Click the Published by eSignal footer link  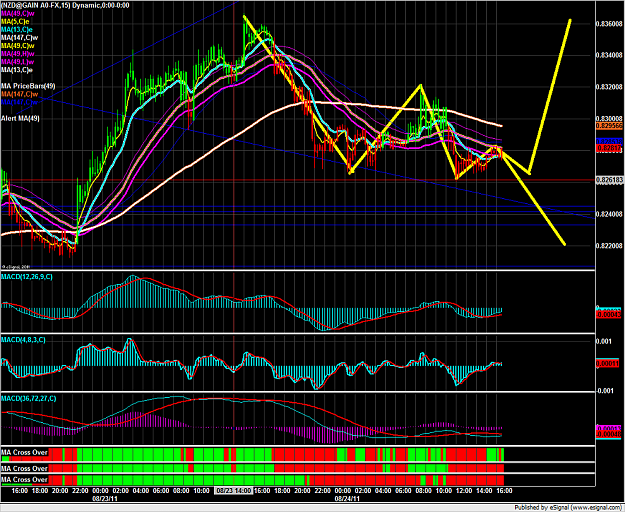tap(569, 508)
